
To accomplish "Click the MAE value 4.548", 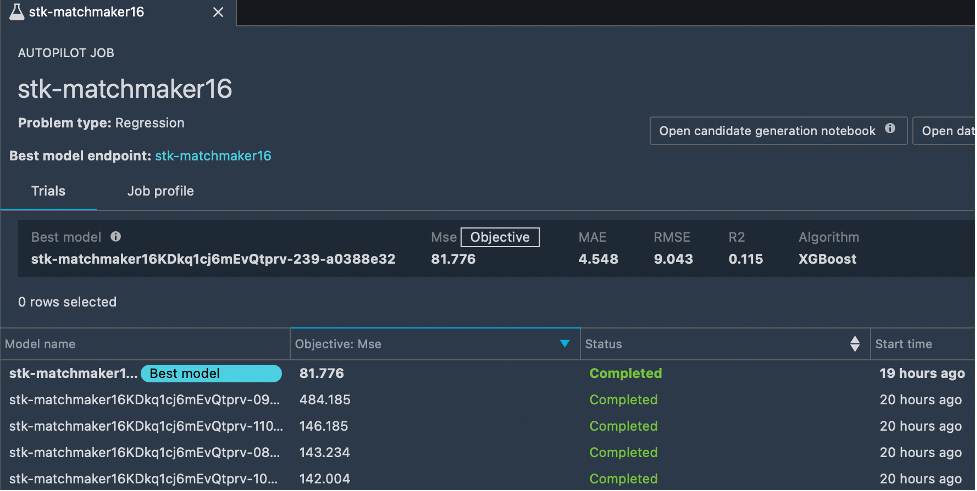I will tap(598, 259).
